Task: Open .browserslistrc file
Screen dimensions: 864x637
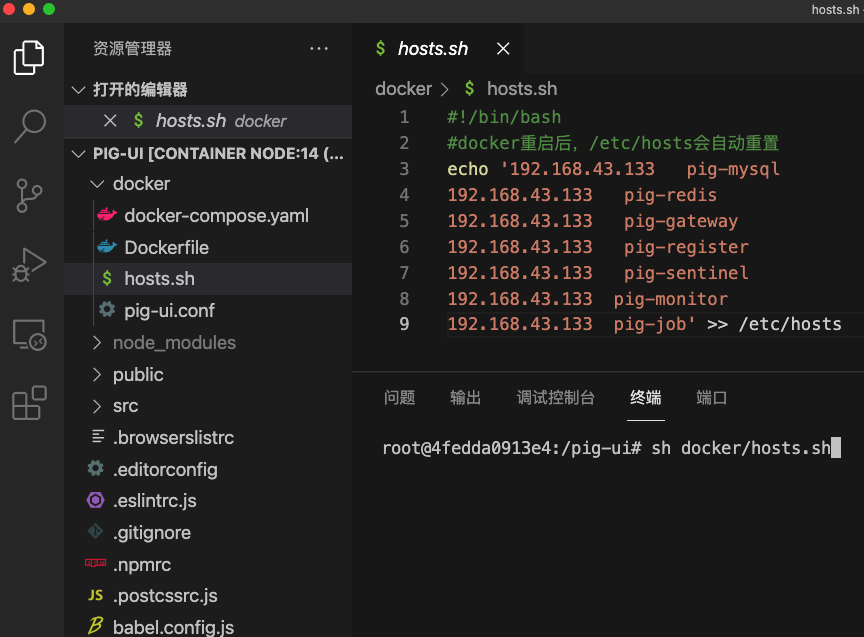Action: [174, 438]
